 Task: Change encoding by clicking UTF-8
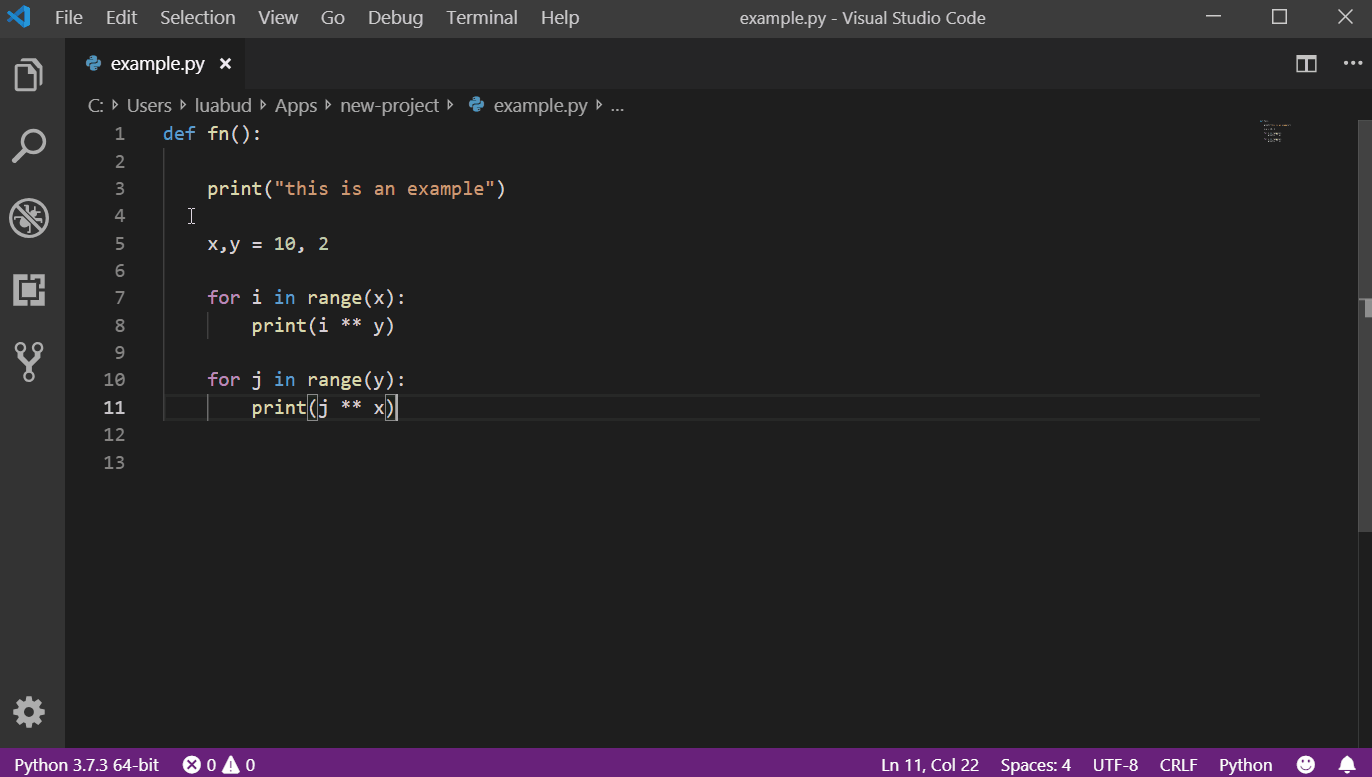click(x=1115, y=764)
